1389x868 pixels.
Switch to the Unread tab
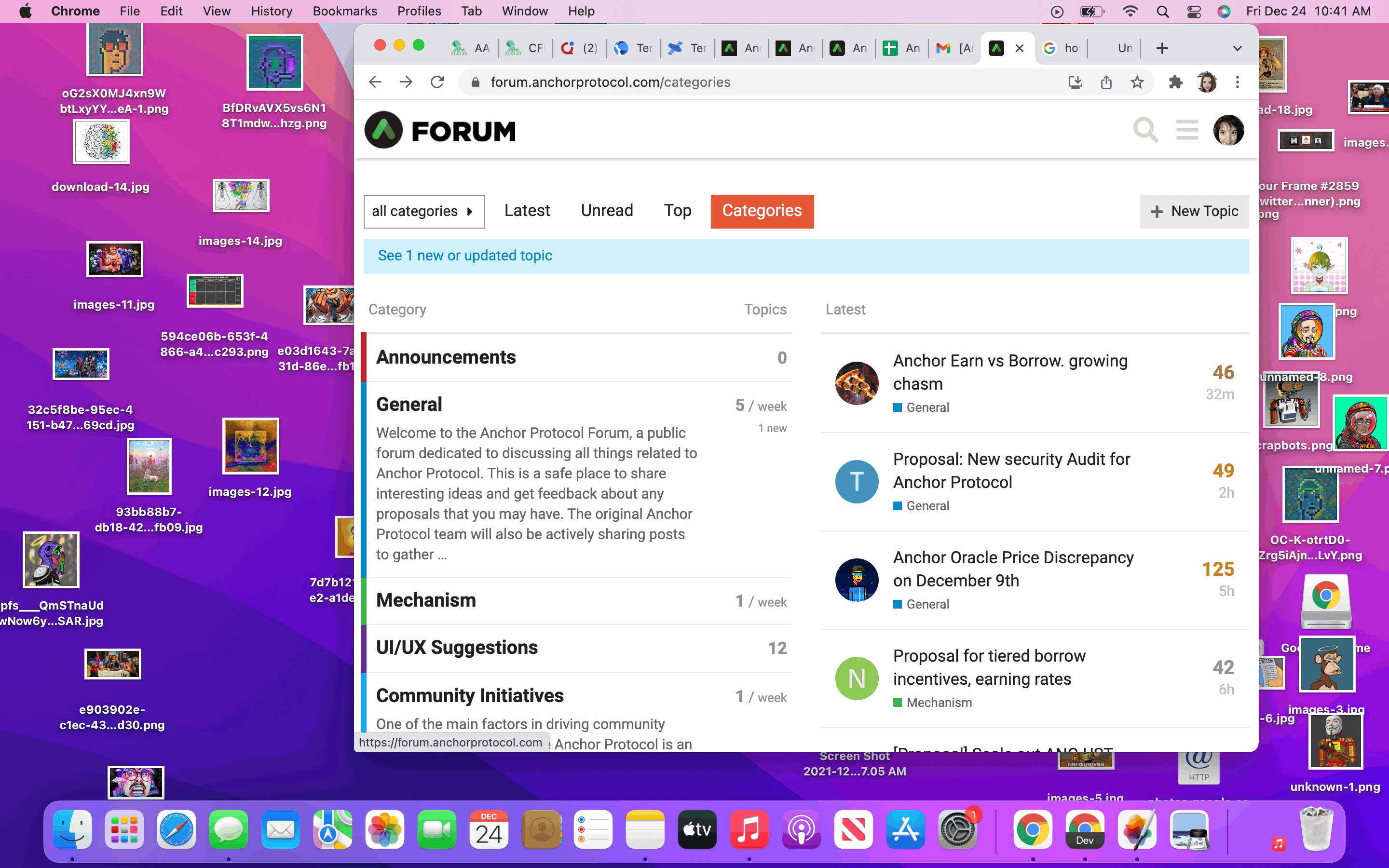(x=607, y=211)
